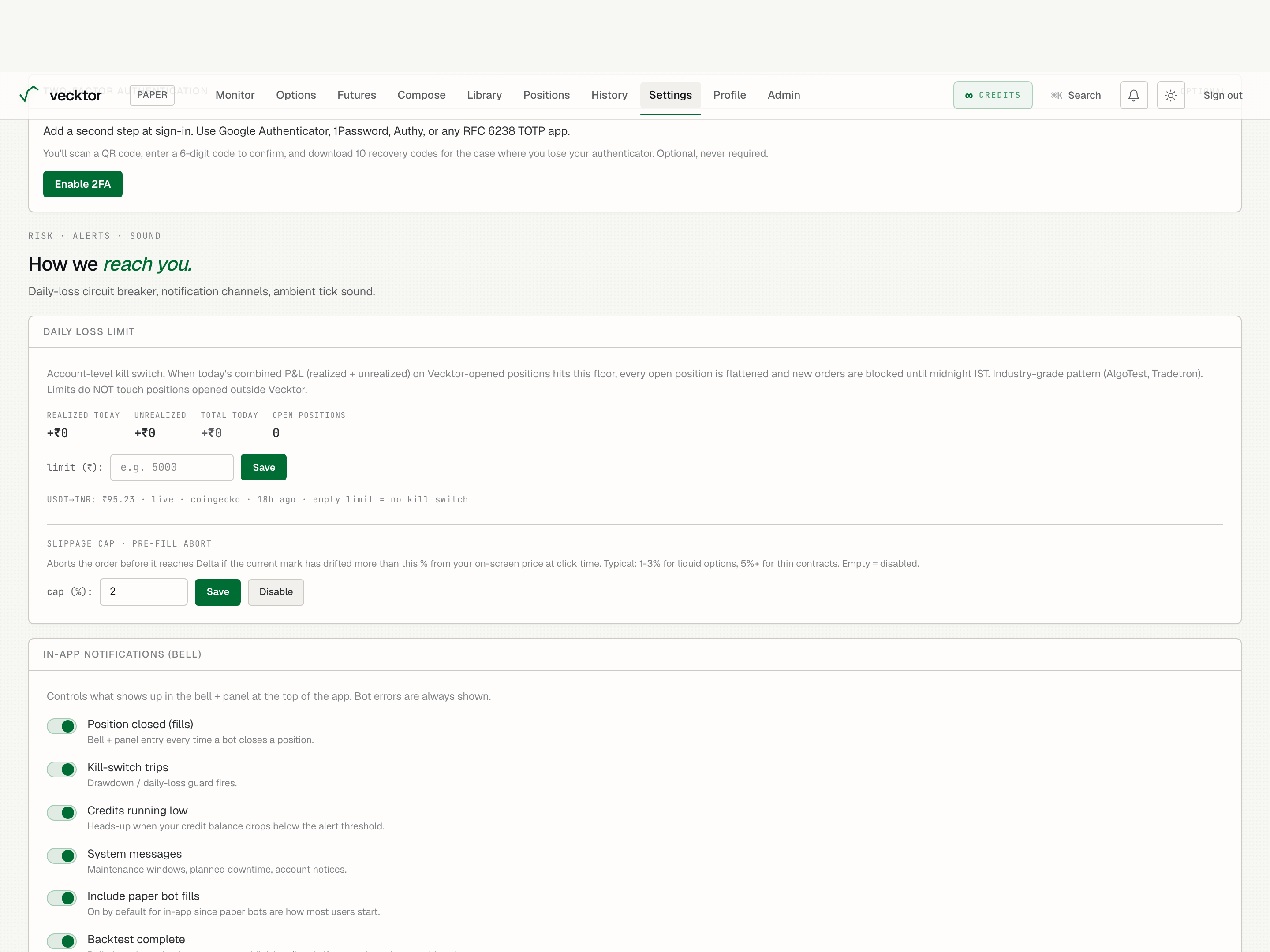The image size is (1270, 952).
Task: Toggle System messages notifications
Action: coord(61,855)
